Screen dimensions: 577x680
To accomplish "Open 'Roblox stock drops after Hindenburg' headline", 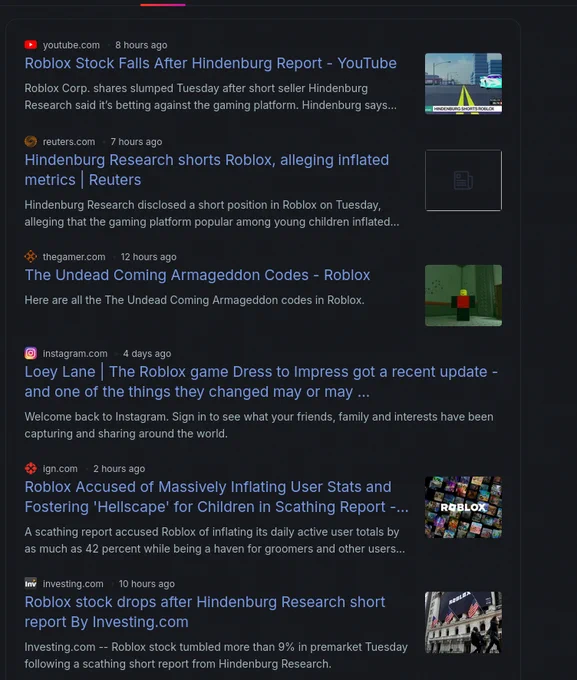I will pos(205,611).
